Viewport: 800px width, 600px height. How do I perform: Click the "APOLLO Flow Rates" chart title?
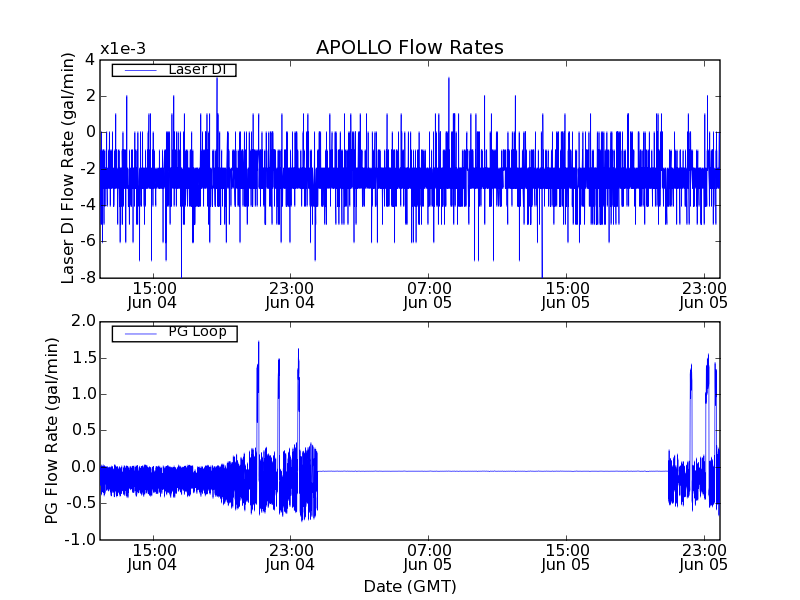[409, 48]
